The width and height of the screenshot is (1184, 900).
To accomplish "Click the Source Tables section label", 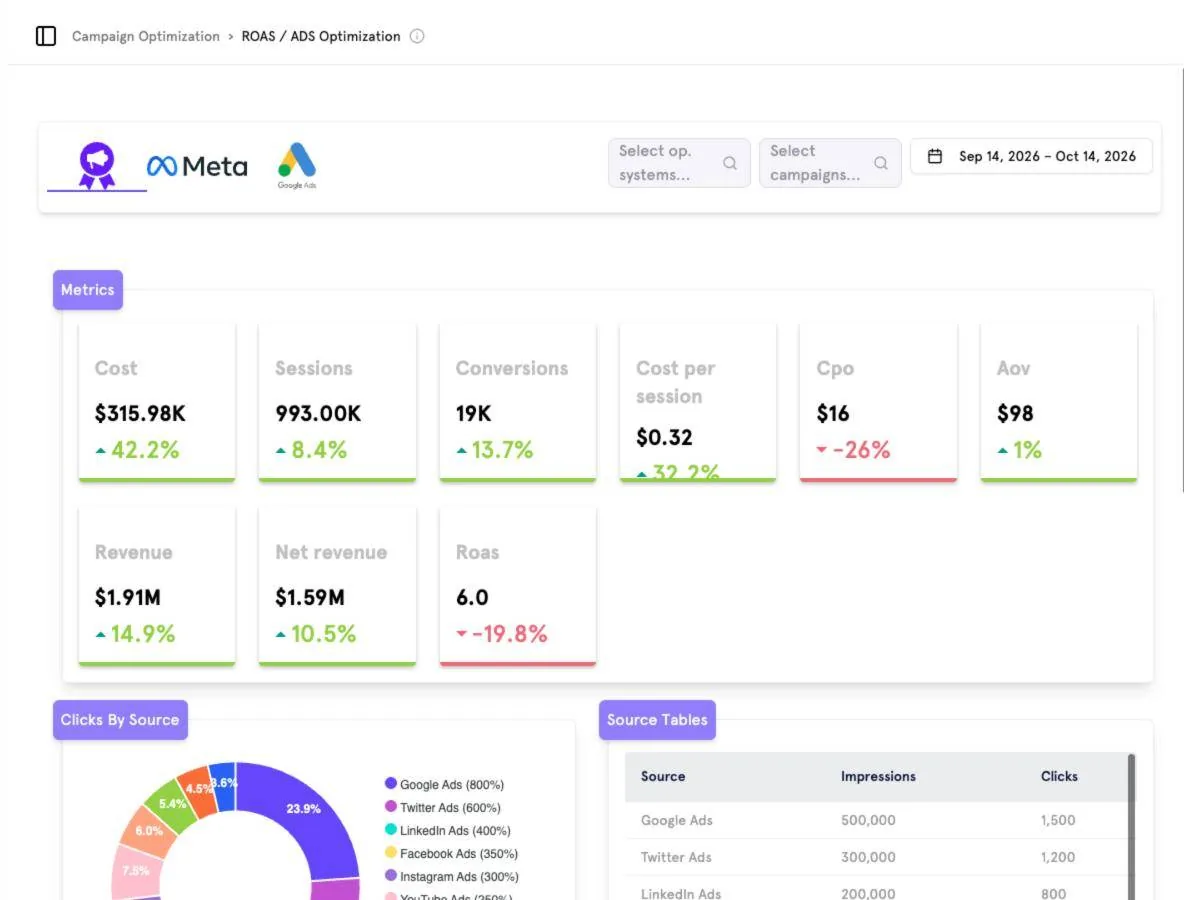I will pyautogui.click(x=657, y=720).
